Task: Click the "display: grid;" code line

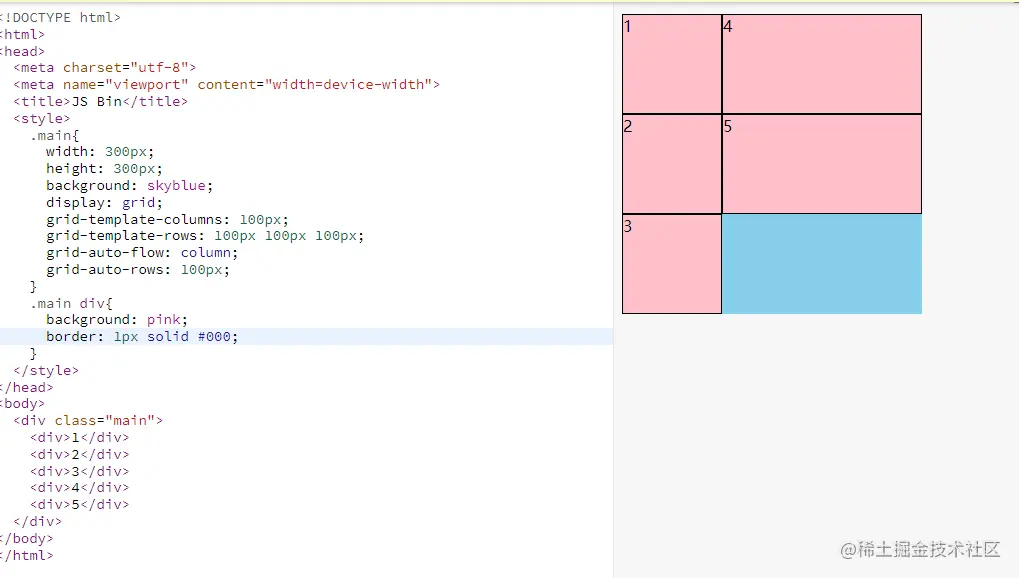Action: click(104, 202)
